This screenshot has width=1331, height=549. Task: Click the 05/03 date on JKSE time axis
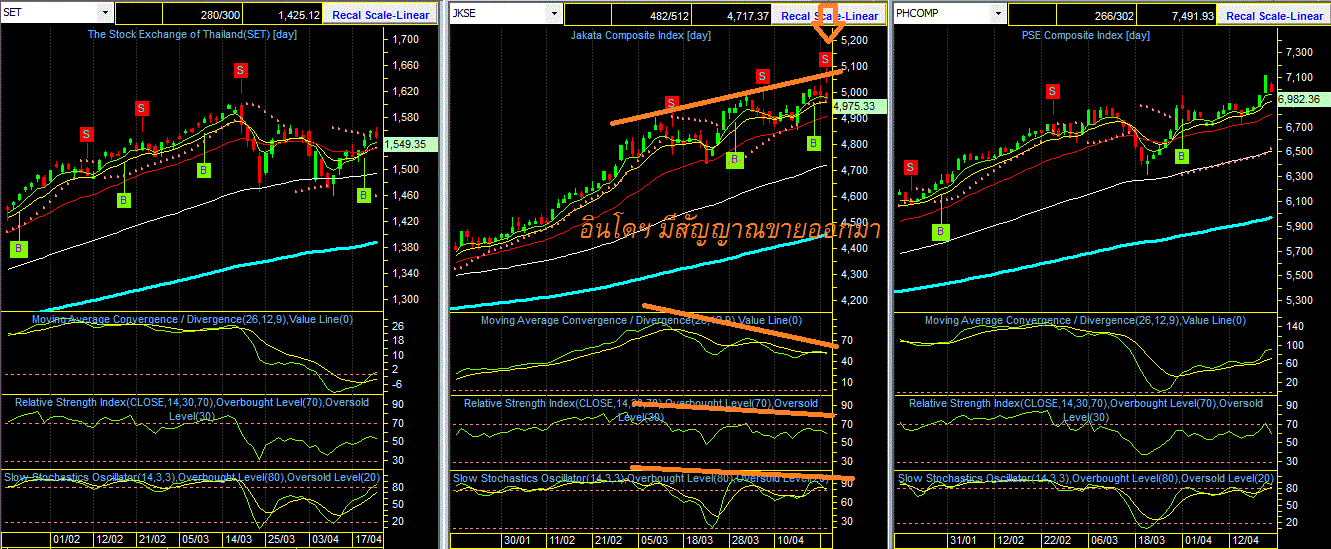[x=655, y=540]
